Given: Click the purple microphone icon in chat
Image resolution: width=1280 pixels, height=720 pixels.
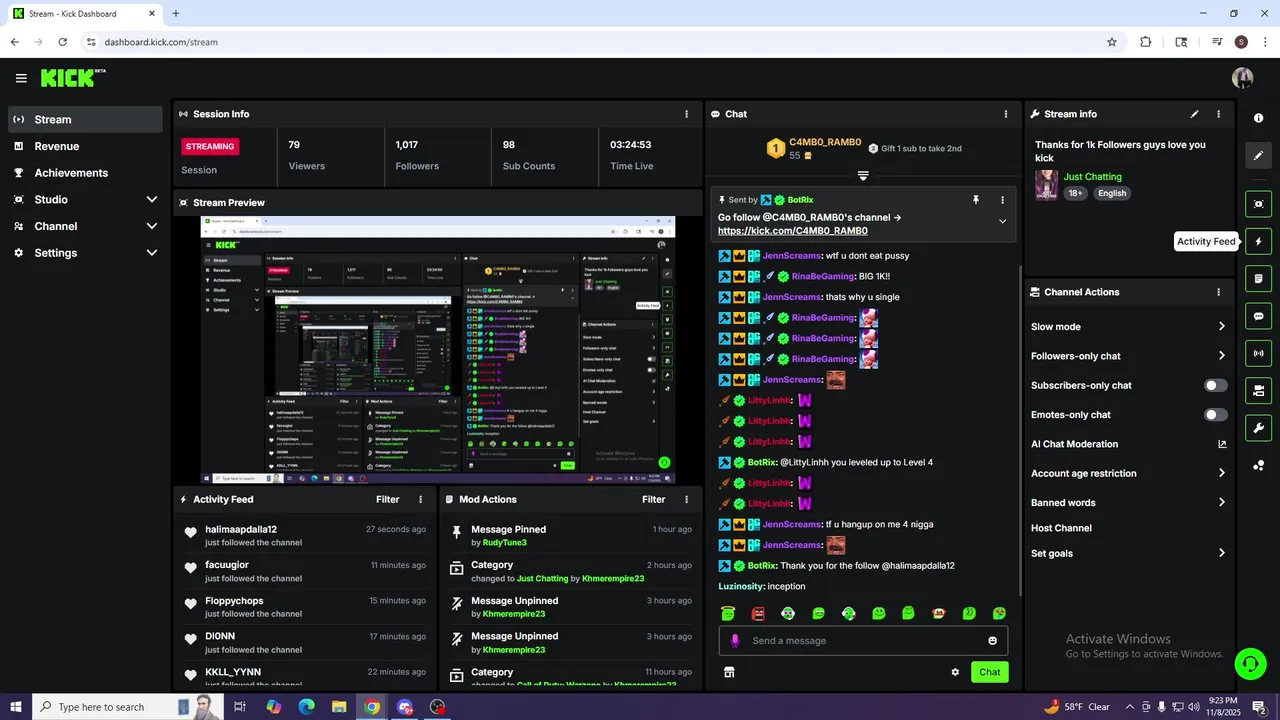Looking at the screenshot, I should coord(735,641).
